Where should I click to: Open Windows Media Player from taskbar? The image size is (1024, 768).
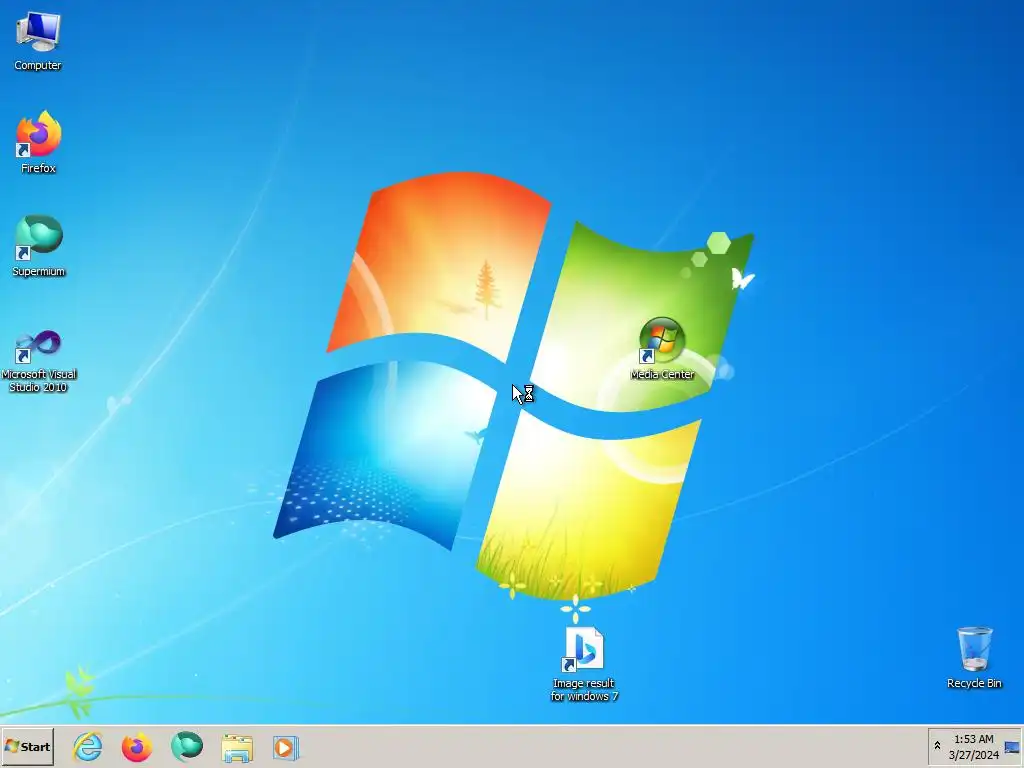(285, 748)
